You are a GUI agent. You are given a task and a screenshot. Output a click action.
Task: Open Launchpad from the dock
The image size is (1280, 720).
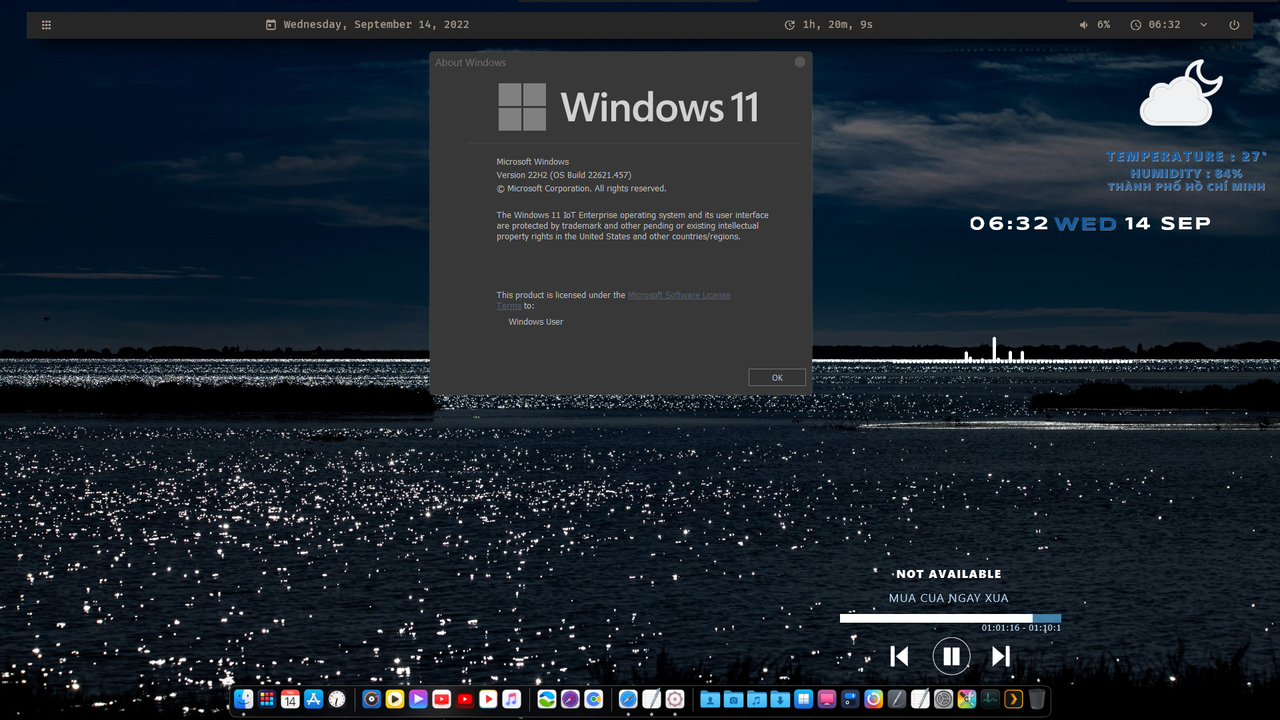pyautogui.click(x=266, y=699)
